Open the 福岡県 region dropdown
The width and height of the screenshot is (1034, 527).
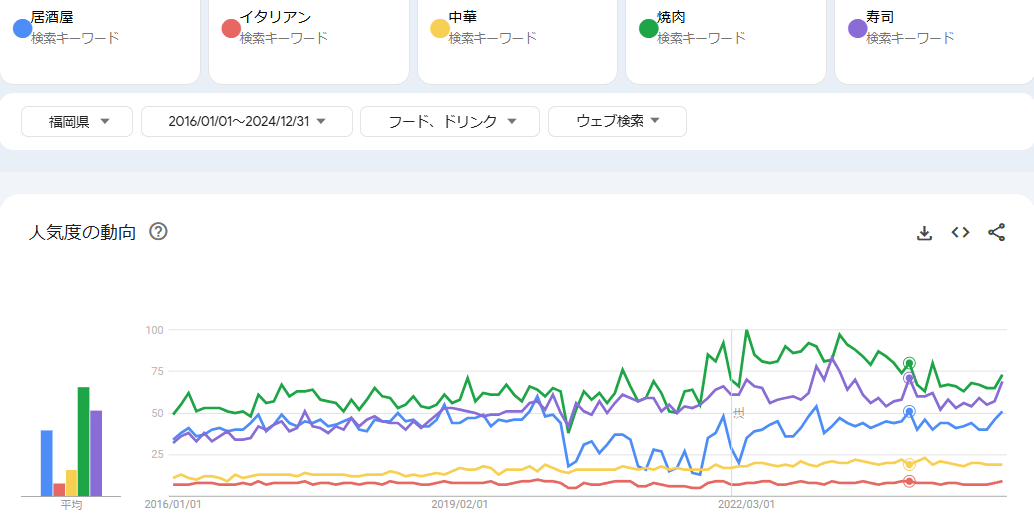click(78, 121)
